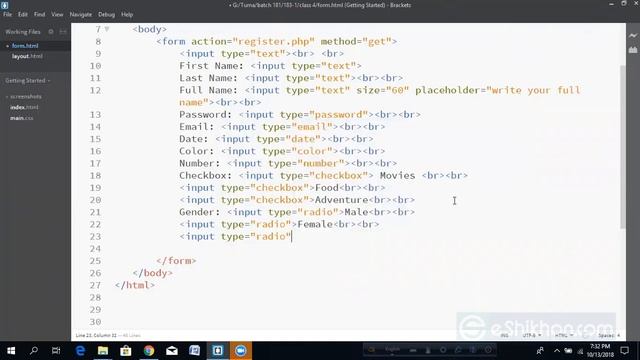640x360 pixels.
Task: Open main.css in the project tree
Action: [x=22, y=118]
